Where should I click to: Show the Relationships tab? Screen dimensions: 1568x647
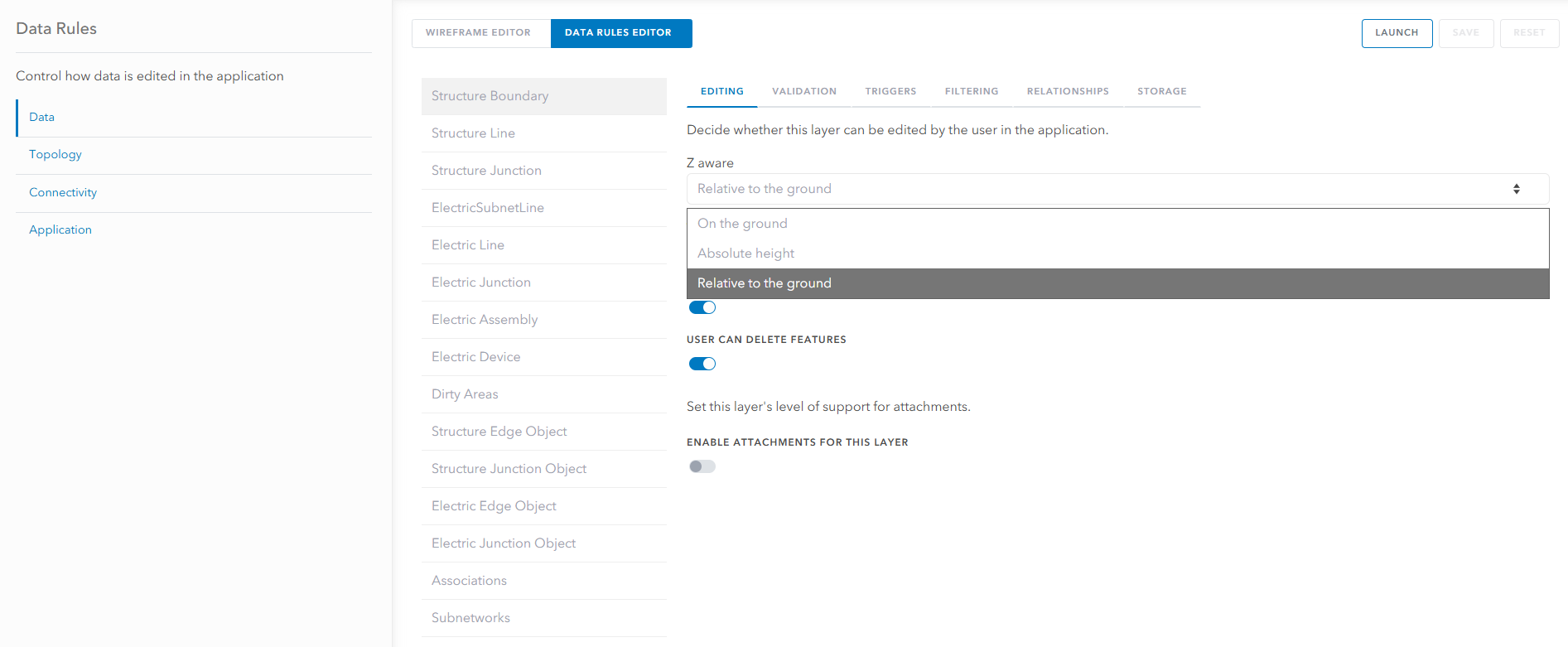(1067, 91)
